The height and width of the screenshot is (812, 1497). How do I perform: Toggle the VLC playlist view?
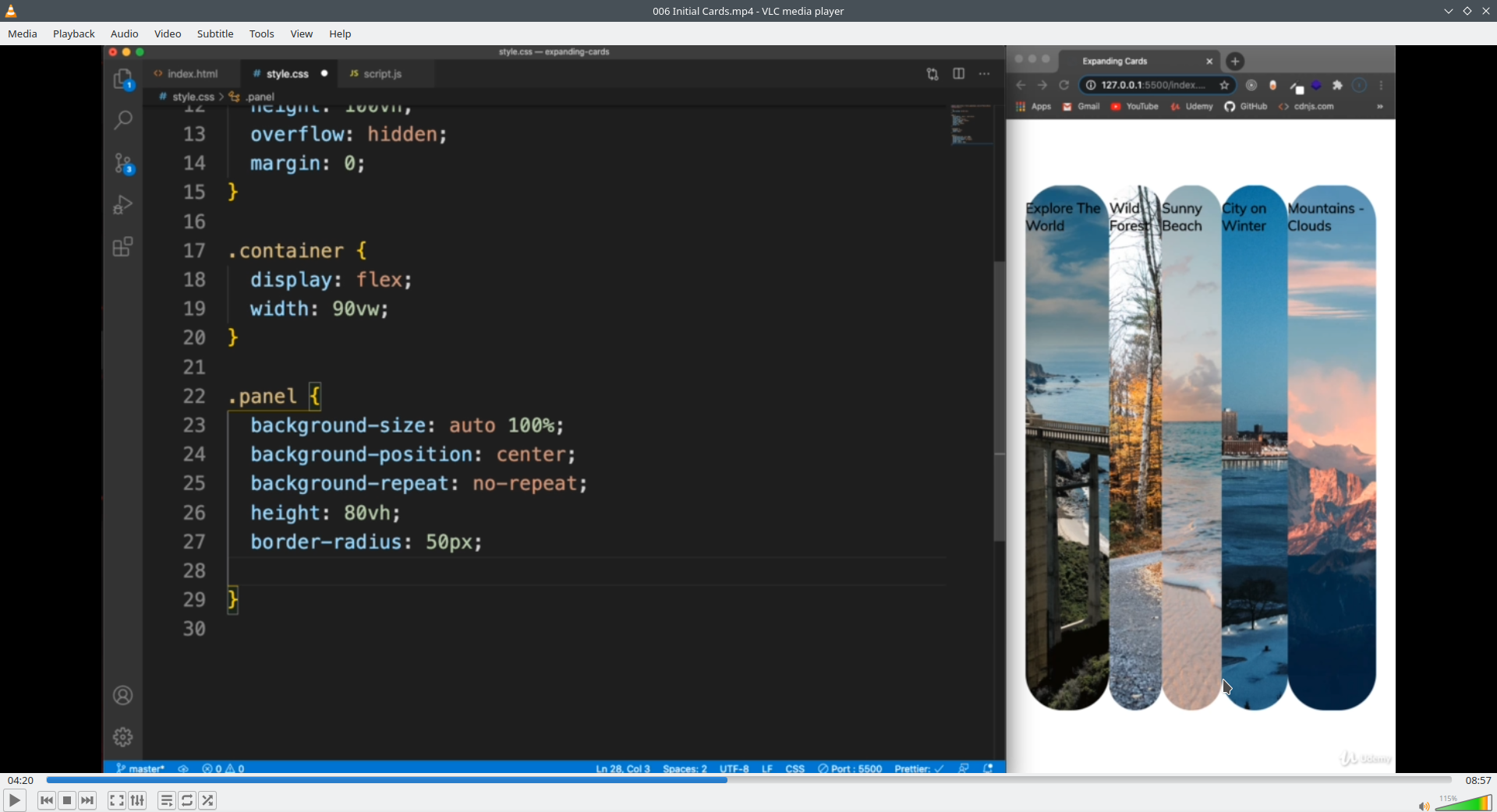tap(167, 800)
